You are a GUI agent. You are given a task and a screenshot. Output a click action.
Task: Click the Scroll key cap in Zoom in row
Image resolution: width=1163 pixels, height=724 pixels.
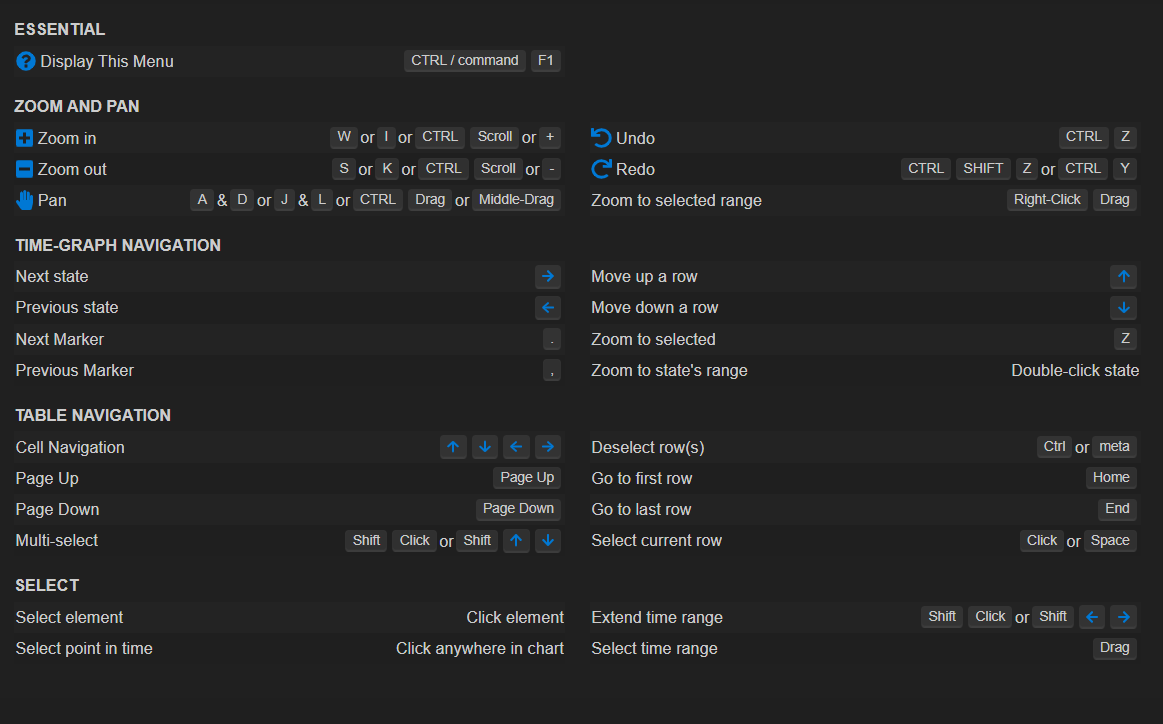click(495, 136)
